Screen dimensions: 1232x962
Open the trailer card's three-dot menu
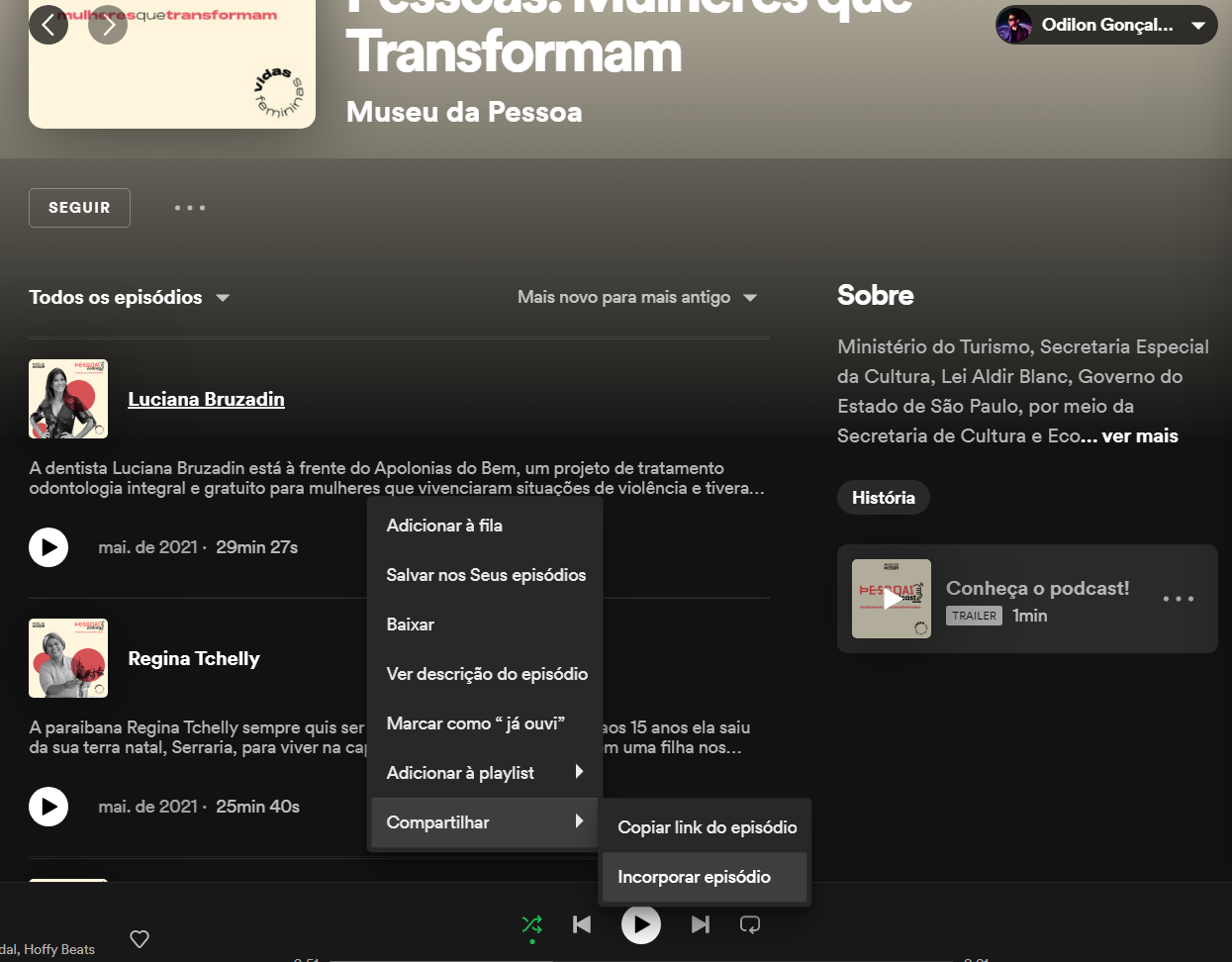1179,599
